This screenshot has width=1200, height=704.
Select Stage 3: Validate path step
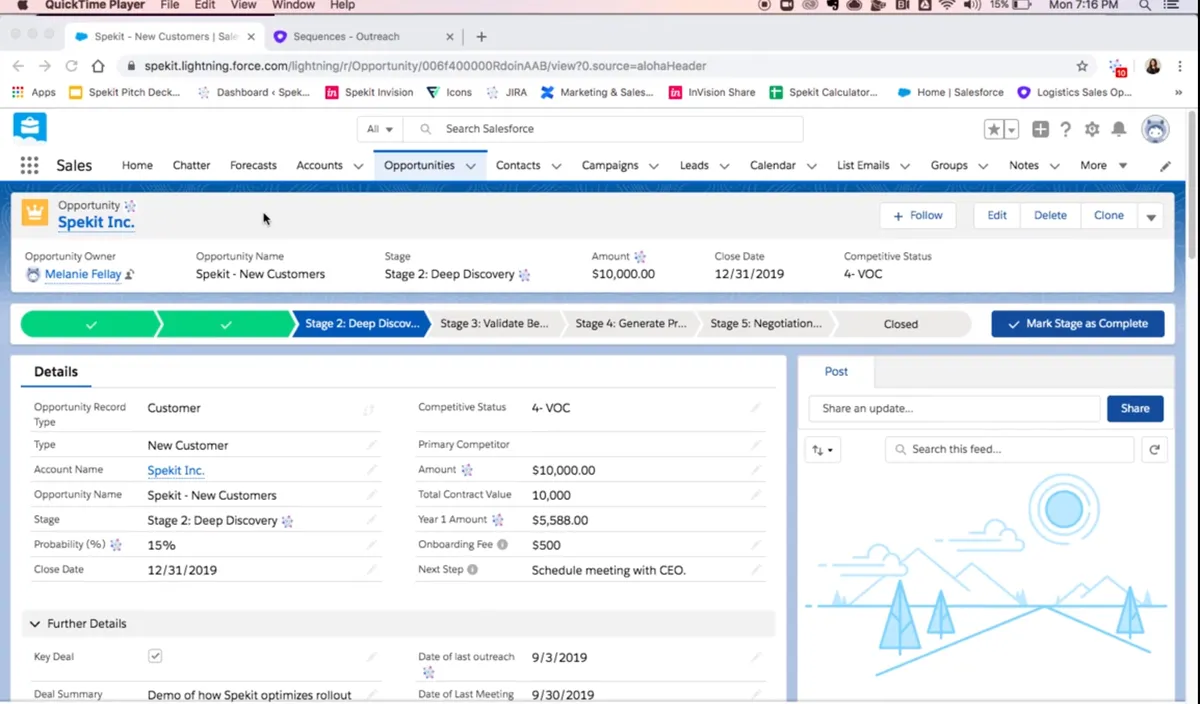tap(494, 324)
